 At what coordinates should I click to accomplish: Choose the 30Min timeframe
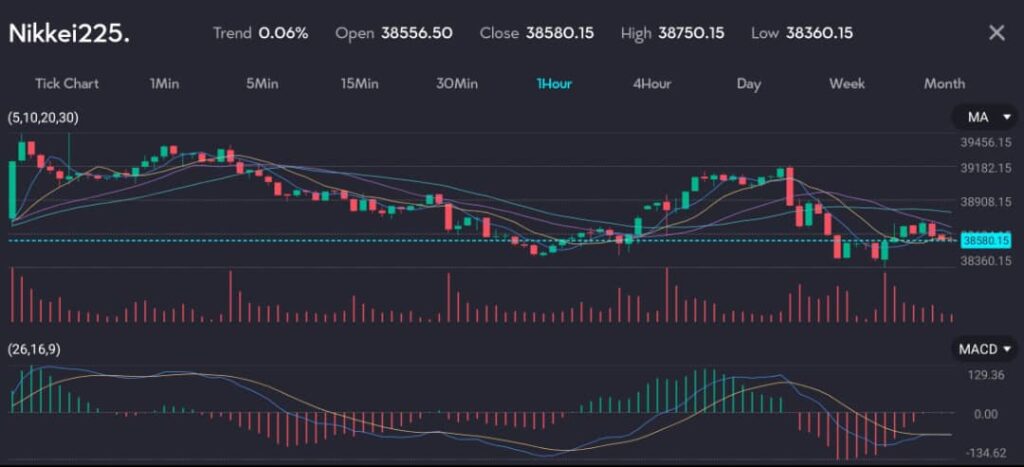coord(457,83)
